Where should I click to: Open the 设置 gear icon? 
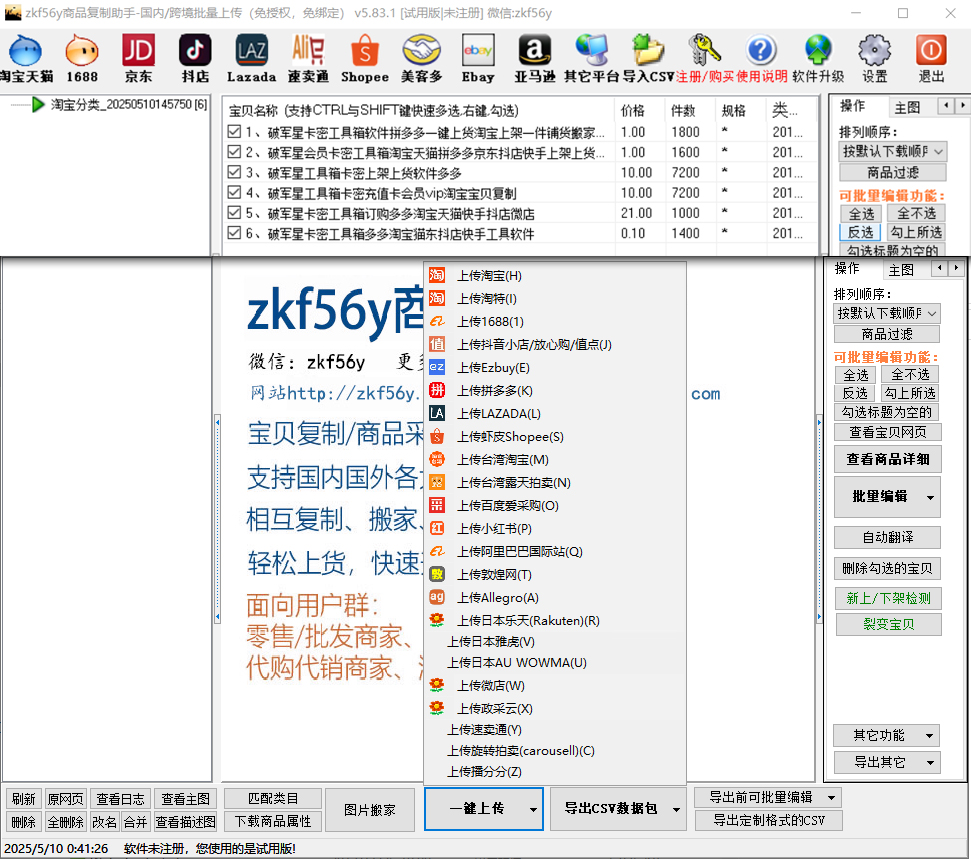(x=874, y=58)
